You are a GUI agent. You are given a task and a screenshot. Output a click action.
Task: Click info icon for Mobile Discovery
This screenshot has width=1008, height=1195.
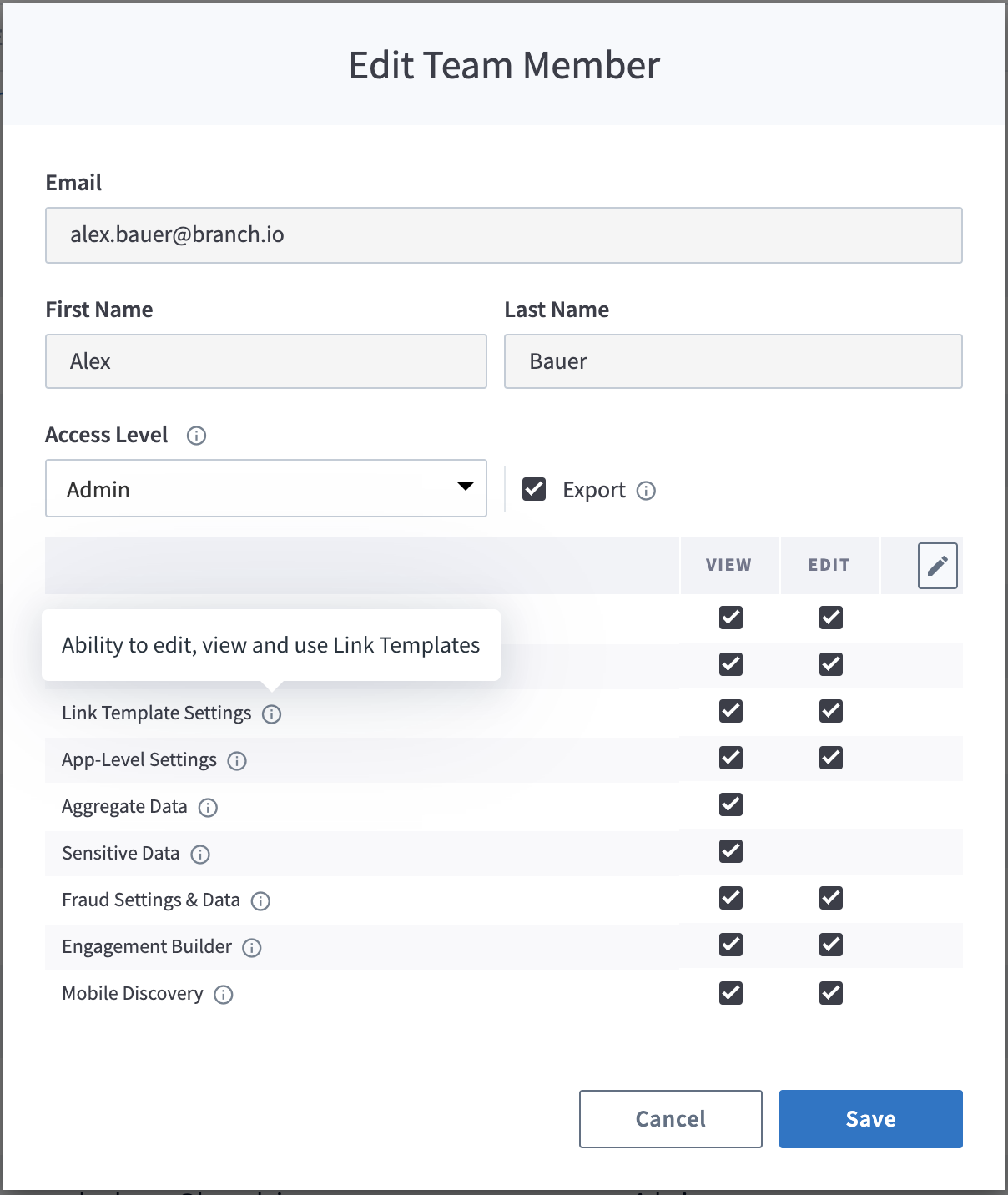(223, 995)
